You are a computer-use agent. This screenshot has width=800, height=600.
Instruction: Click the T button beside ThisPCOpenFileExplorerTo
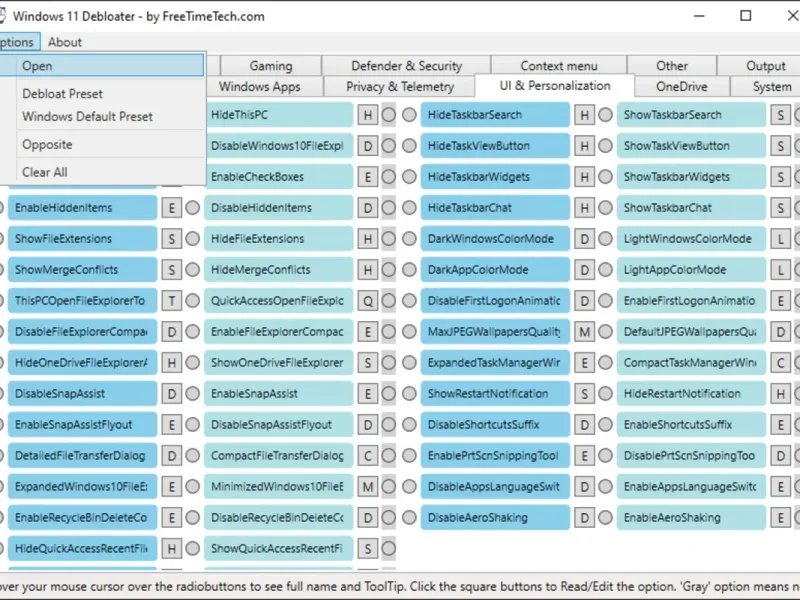click(x=171, y=301)
